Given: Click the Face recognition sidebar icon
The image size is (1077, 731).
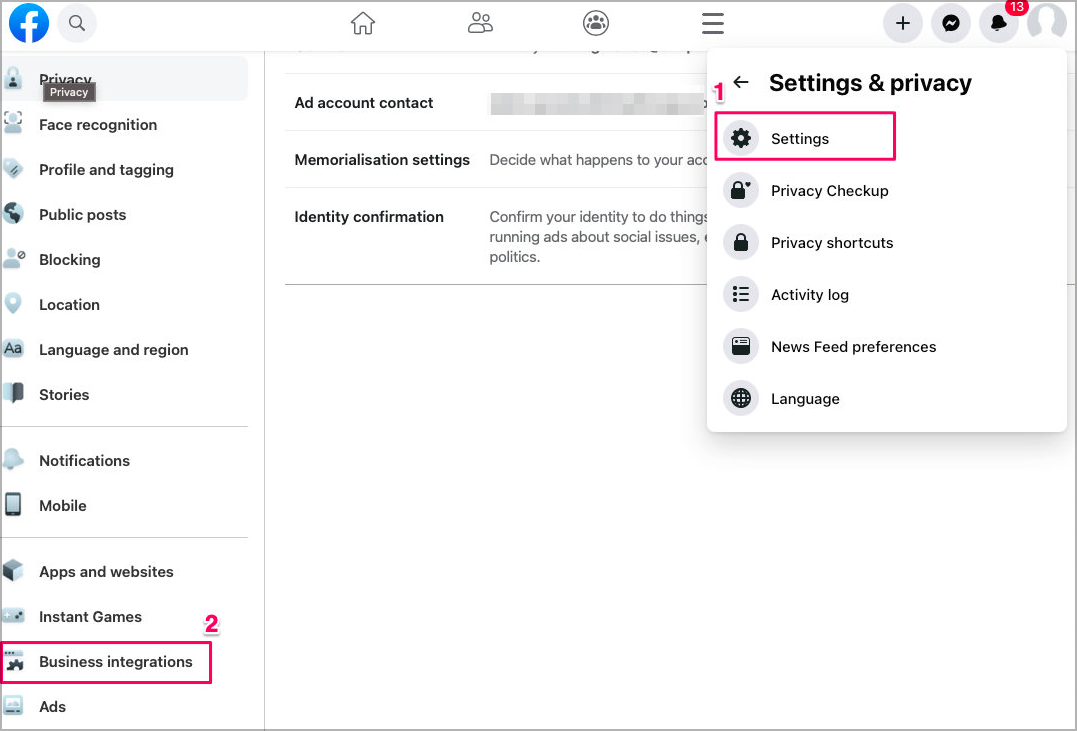Looking at the screenshot, I should click(13, 123).
